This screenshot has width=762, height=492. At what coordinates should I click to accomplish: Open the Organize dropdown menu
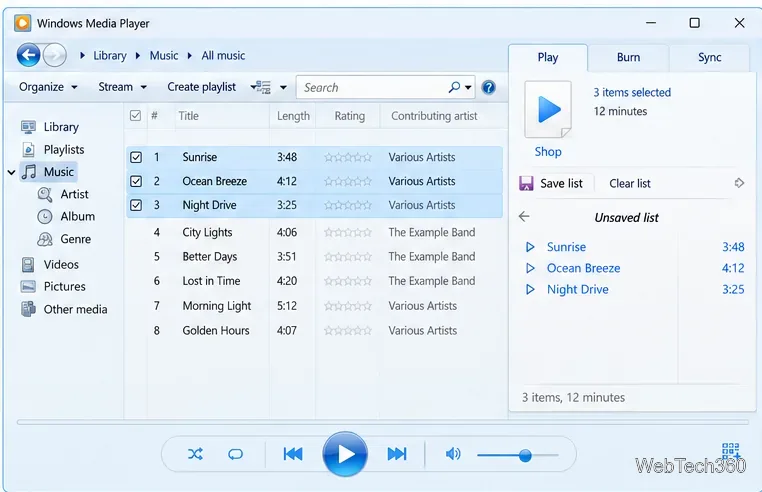pyautogui.click(x=48, y=87)
